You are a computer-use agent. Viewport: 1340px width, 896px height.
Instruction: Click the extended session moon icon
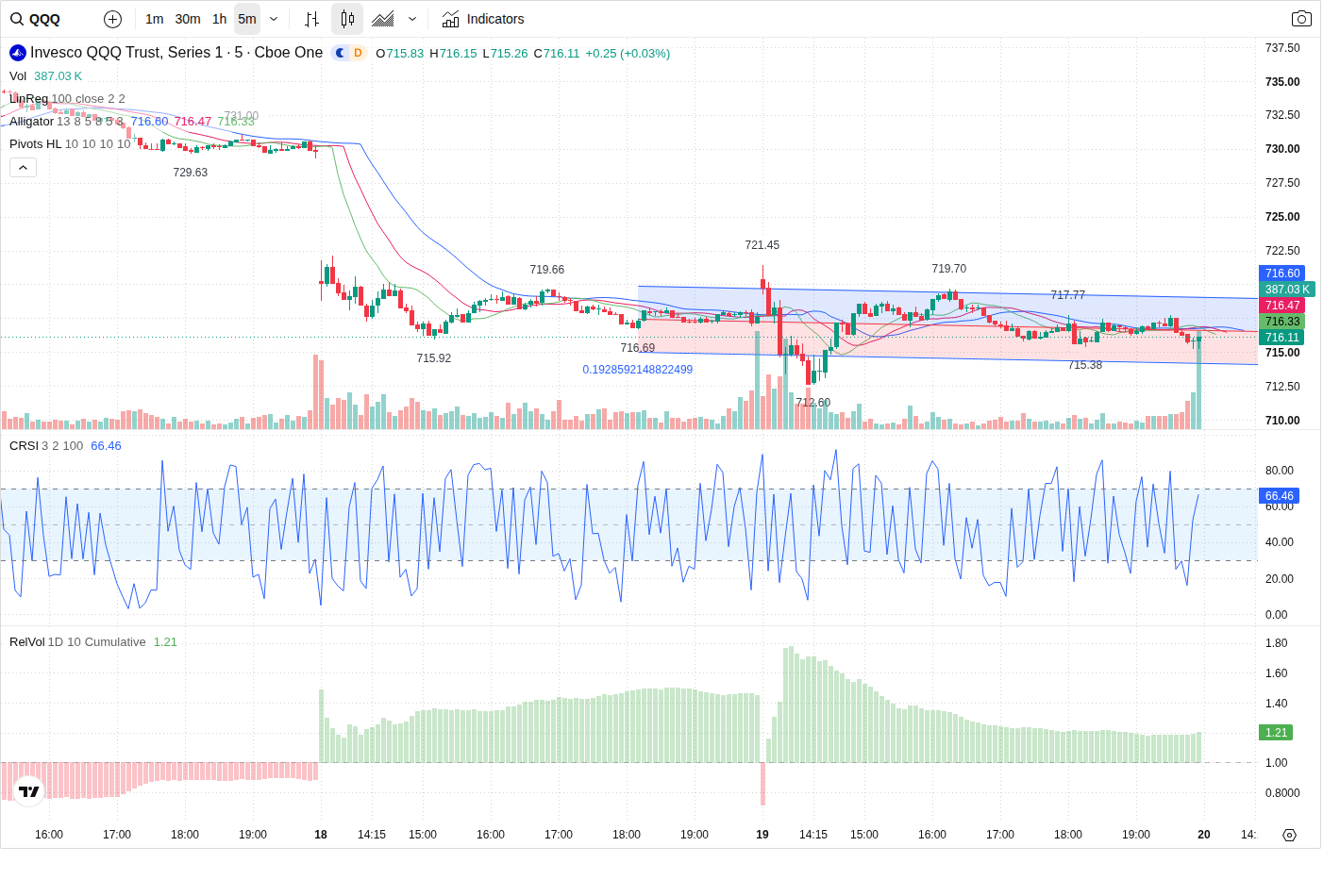tap(341, 53)
